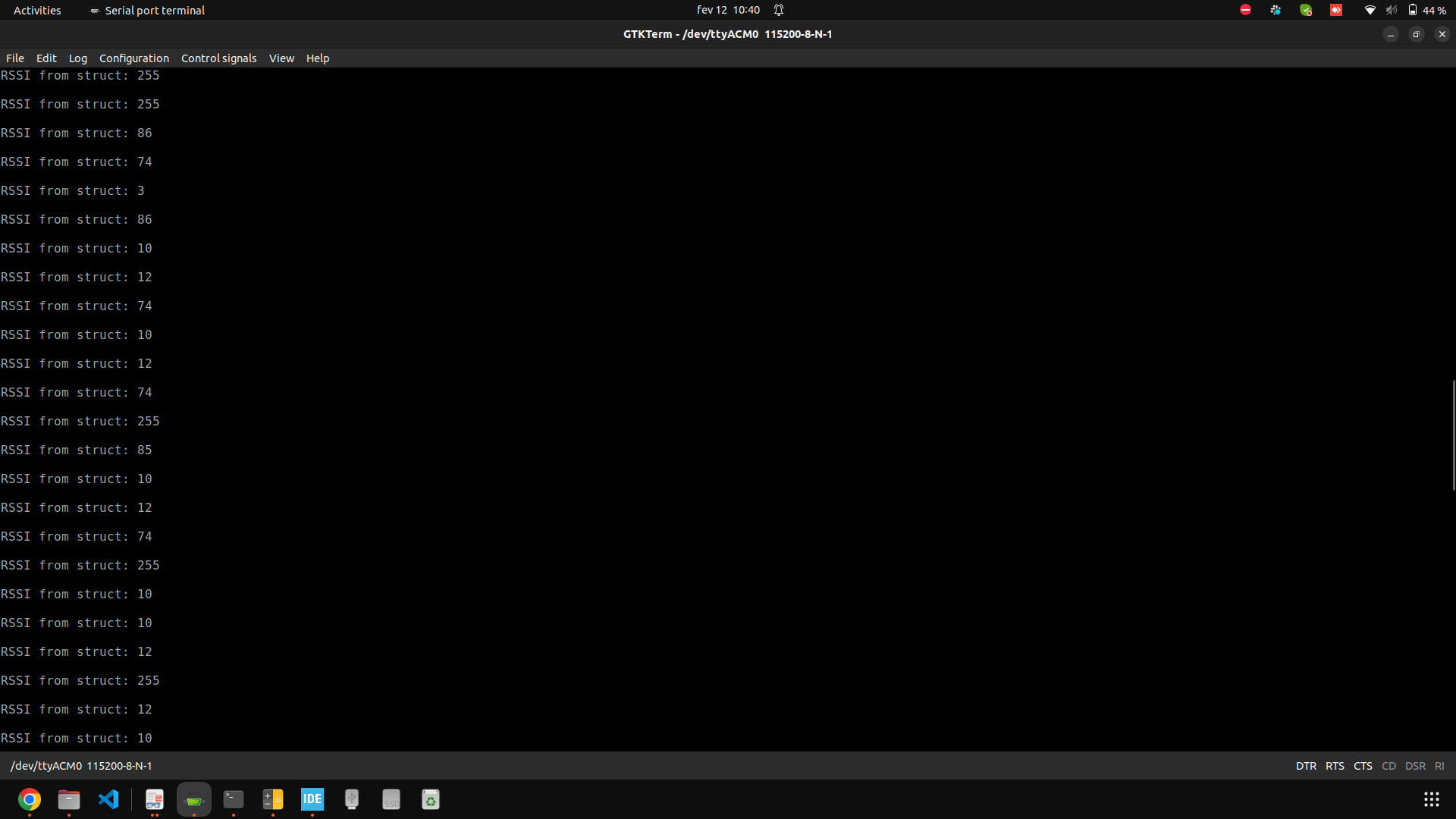Toggle the RTS signal indicator

1335,766
